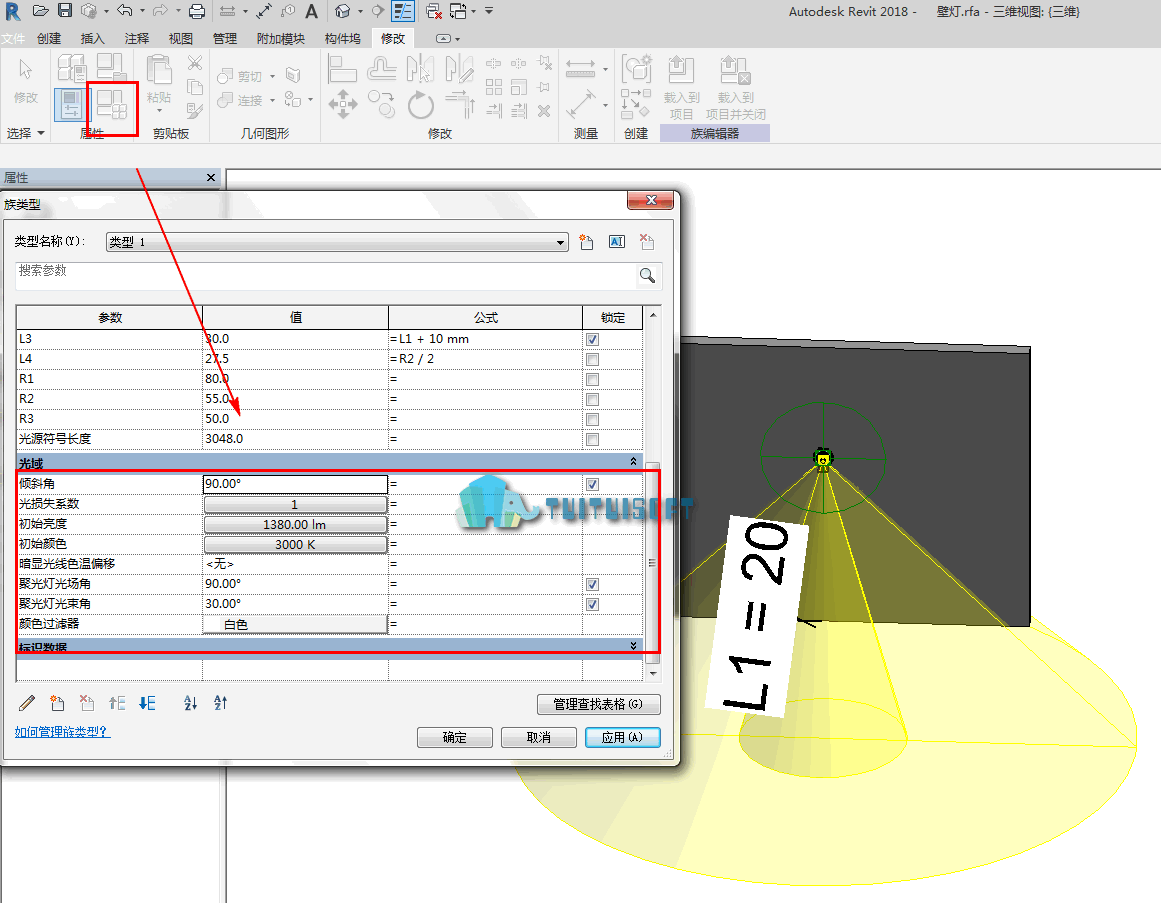Switch to the 插入 ribbon tab

pyautogui.click(x=93, y=38)
